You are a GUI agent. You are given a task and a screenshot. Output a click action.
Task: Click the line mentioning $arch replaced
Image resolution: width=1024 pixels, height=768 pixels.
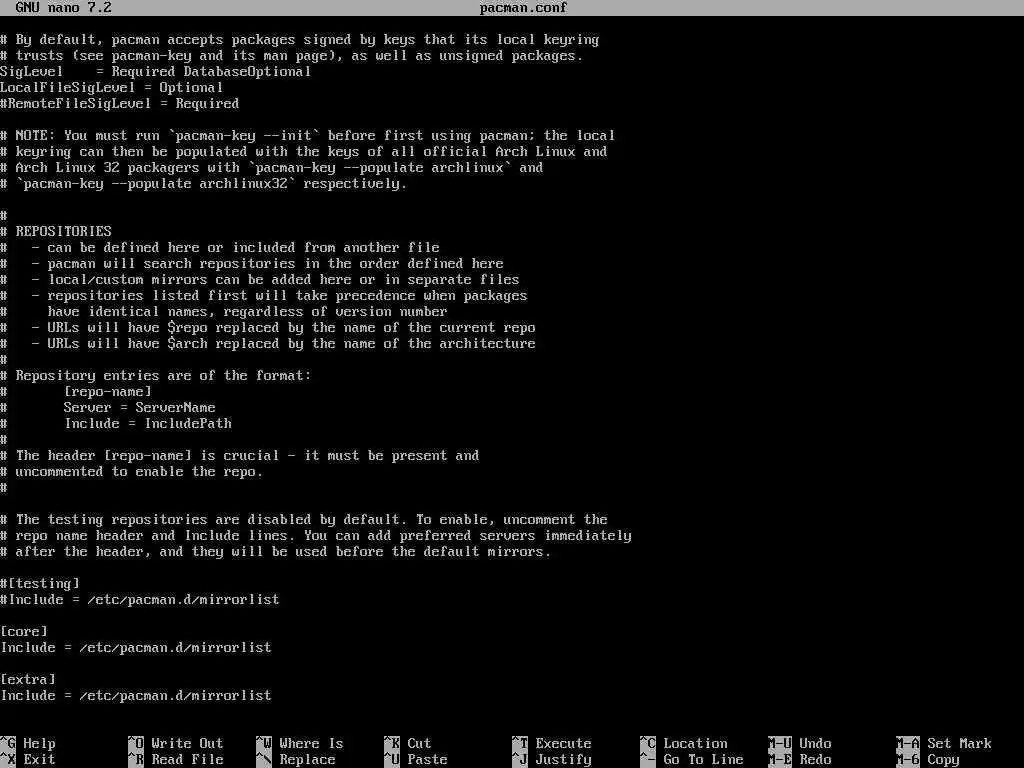click(268, 344)
